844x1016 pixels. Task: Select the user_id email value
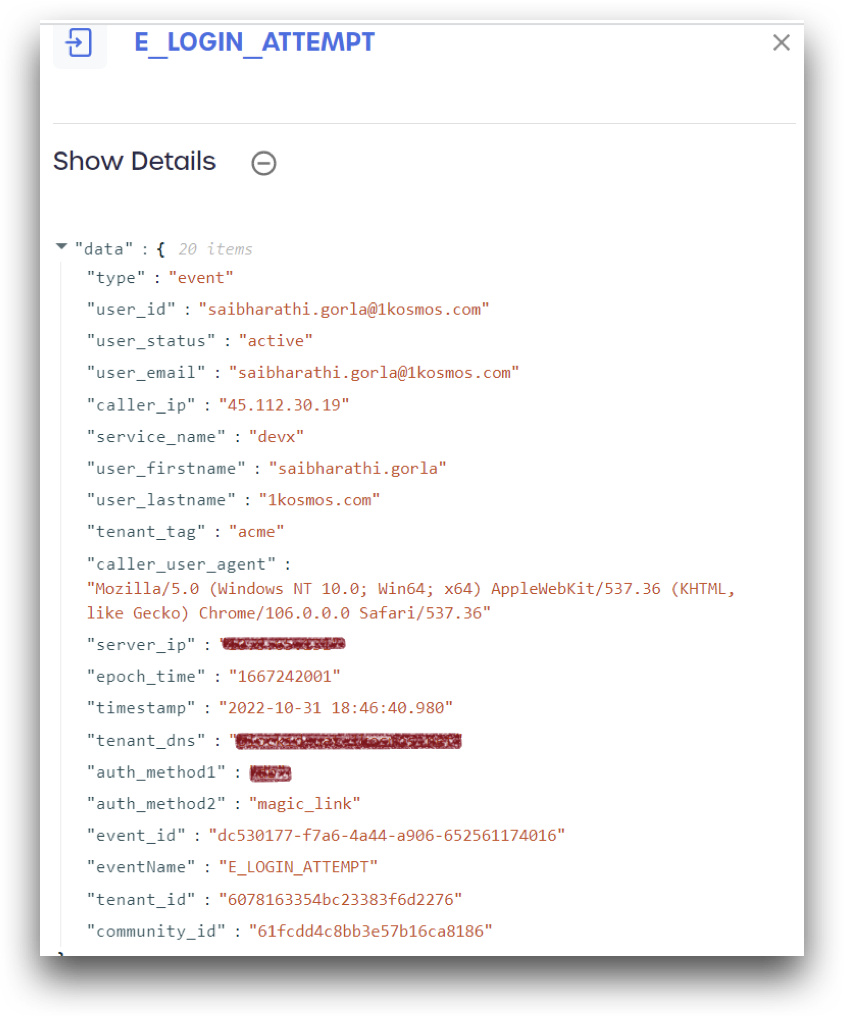coord(343,310)
